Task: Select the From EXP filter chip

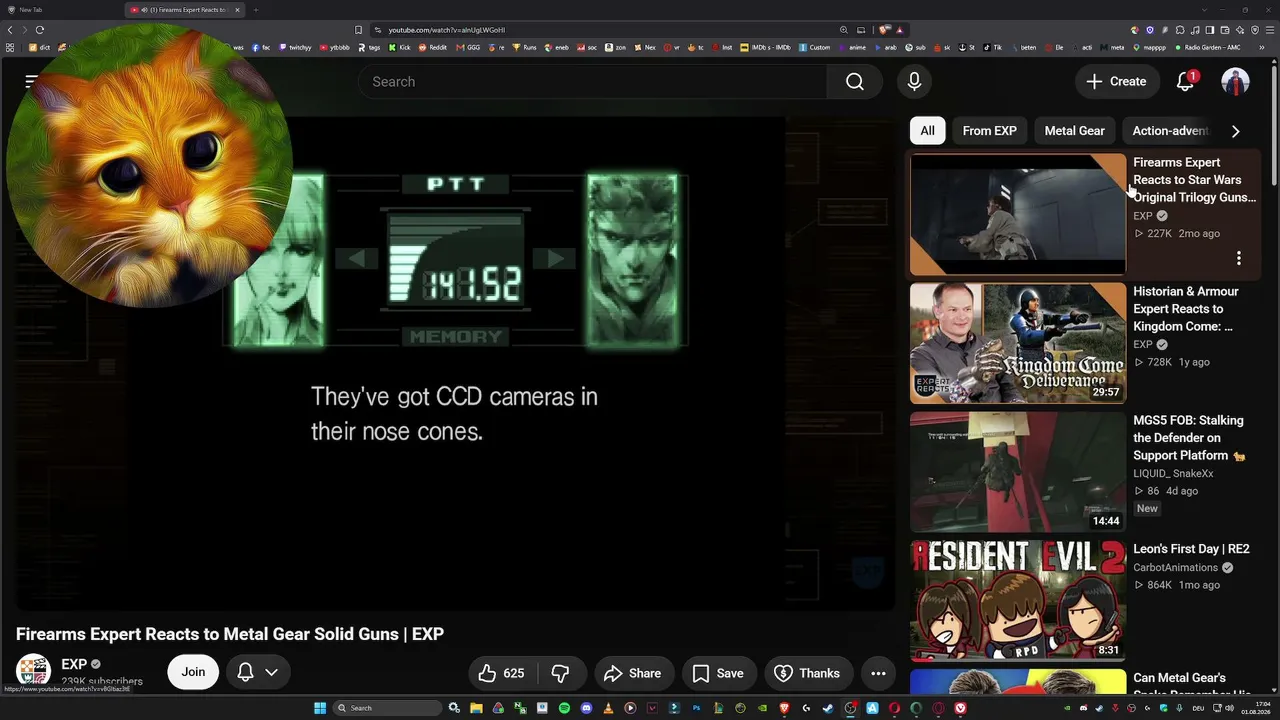Action: tap(989, 131)
